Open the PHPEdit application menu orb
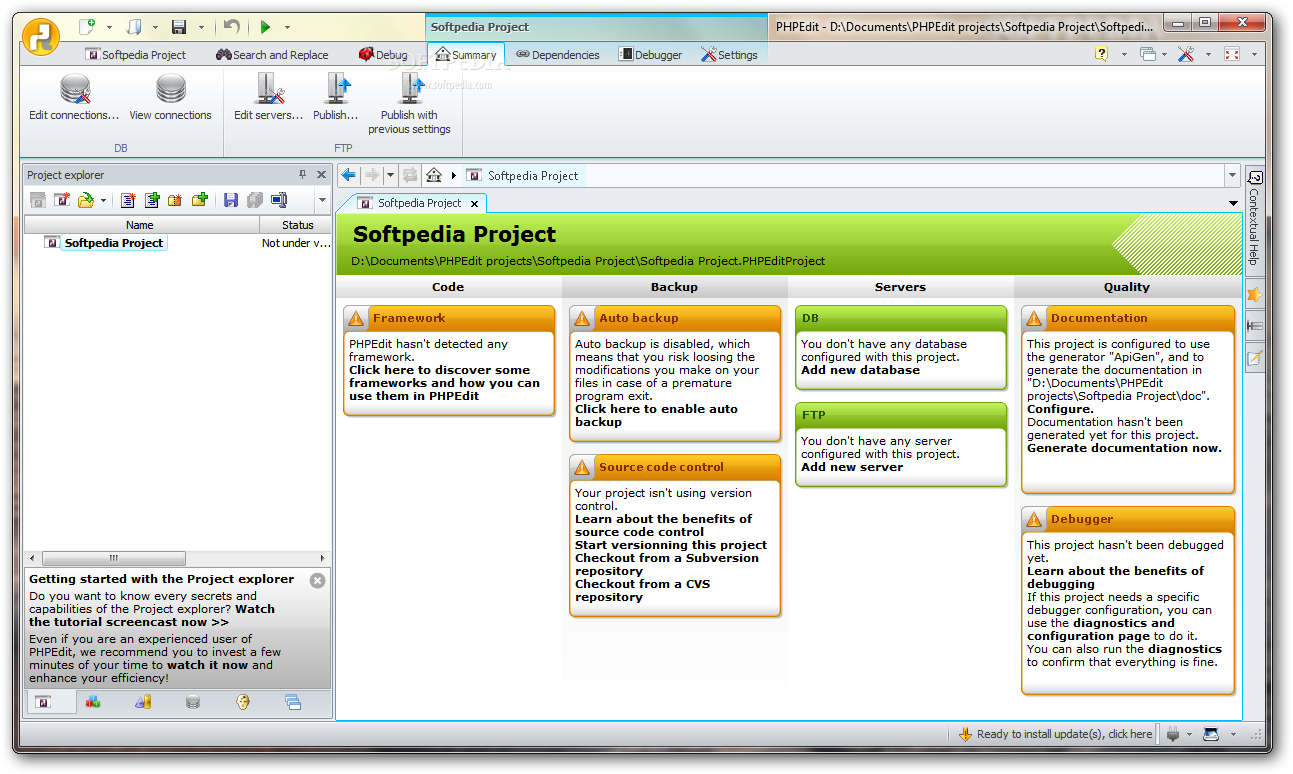 (41, 38)
